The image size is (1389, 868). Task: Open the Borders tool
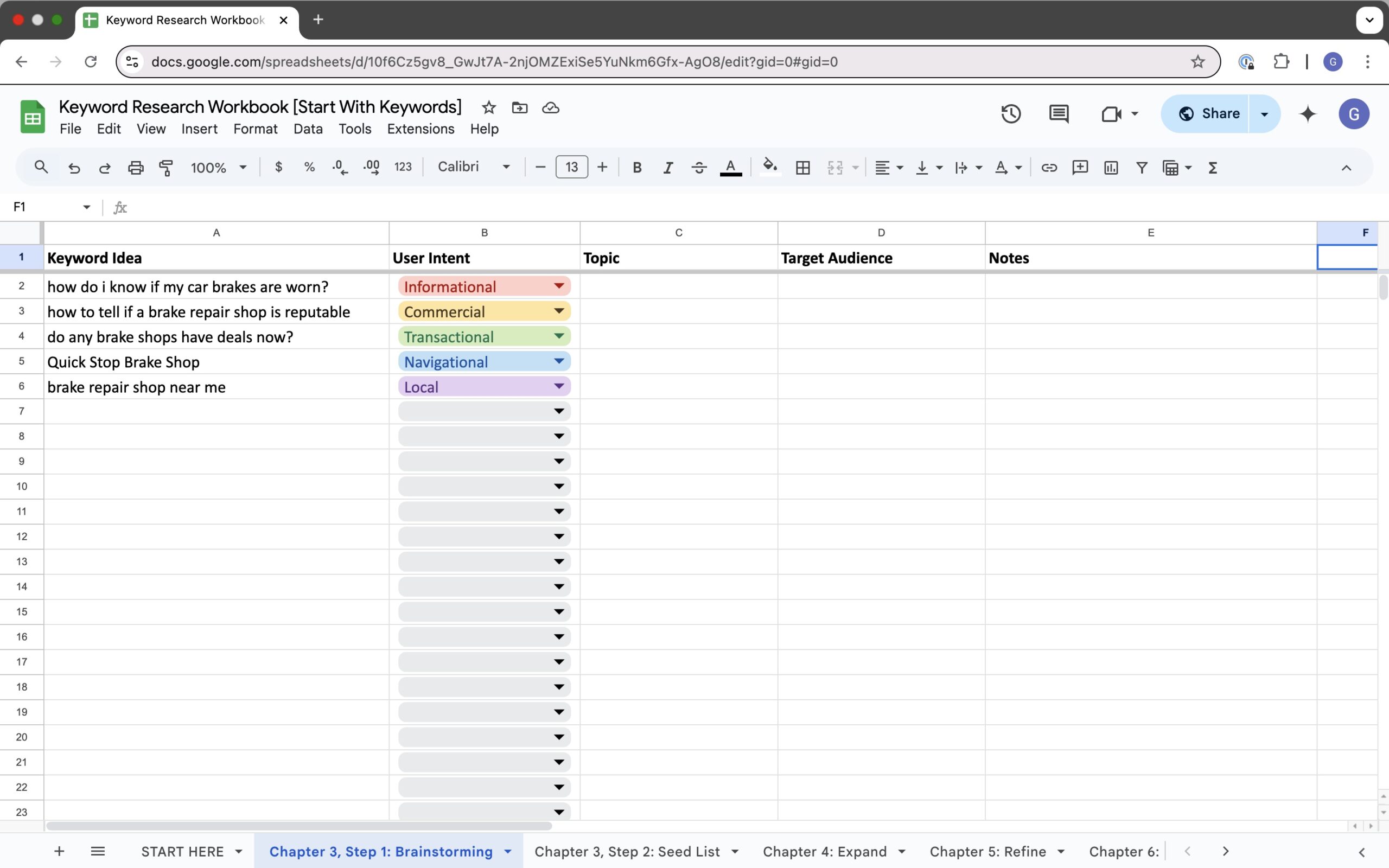(x=802, y=168)
